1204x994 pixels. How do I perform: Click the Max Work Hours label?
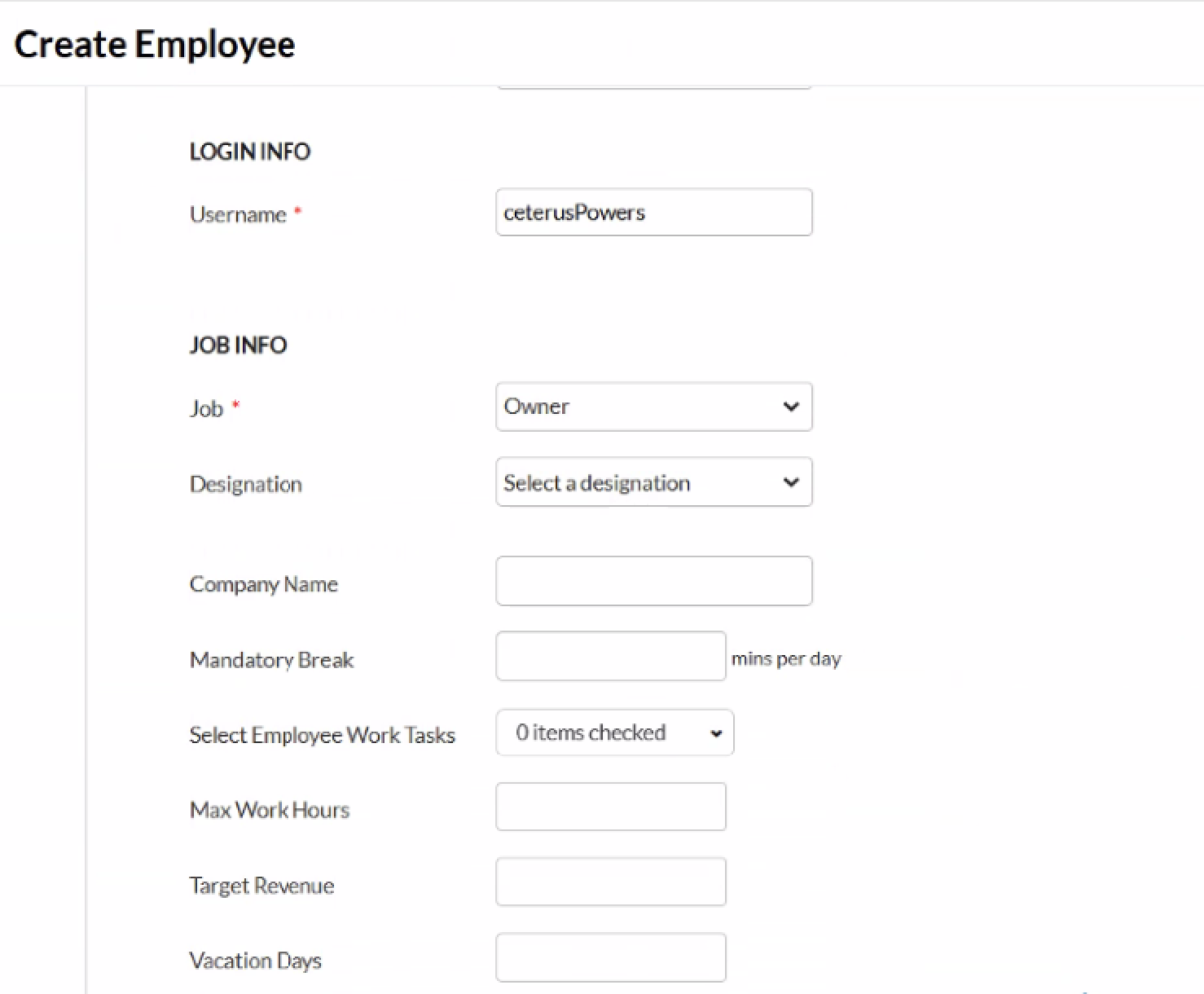pyautogui.click(x=270, y=810)
